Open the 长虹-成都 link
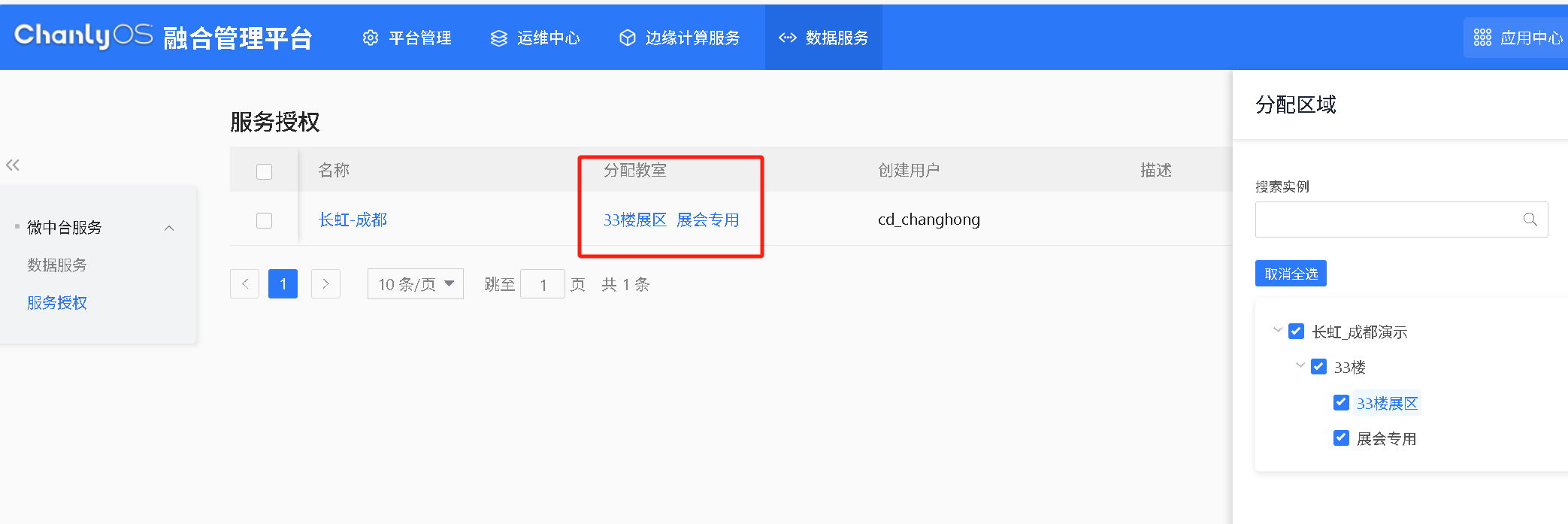 tap(353, 220)
